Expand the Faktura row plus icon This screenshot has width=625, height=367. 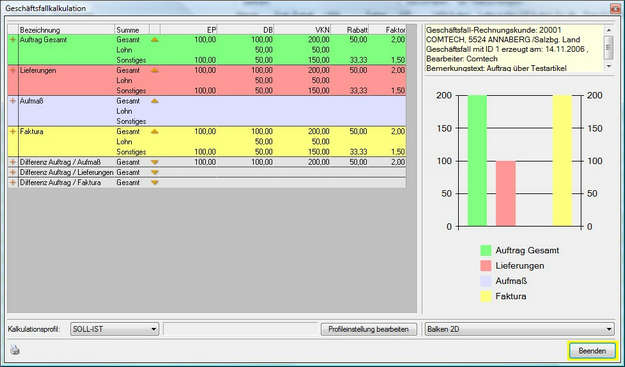coord(13,131)
